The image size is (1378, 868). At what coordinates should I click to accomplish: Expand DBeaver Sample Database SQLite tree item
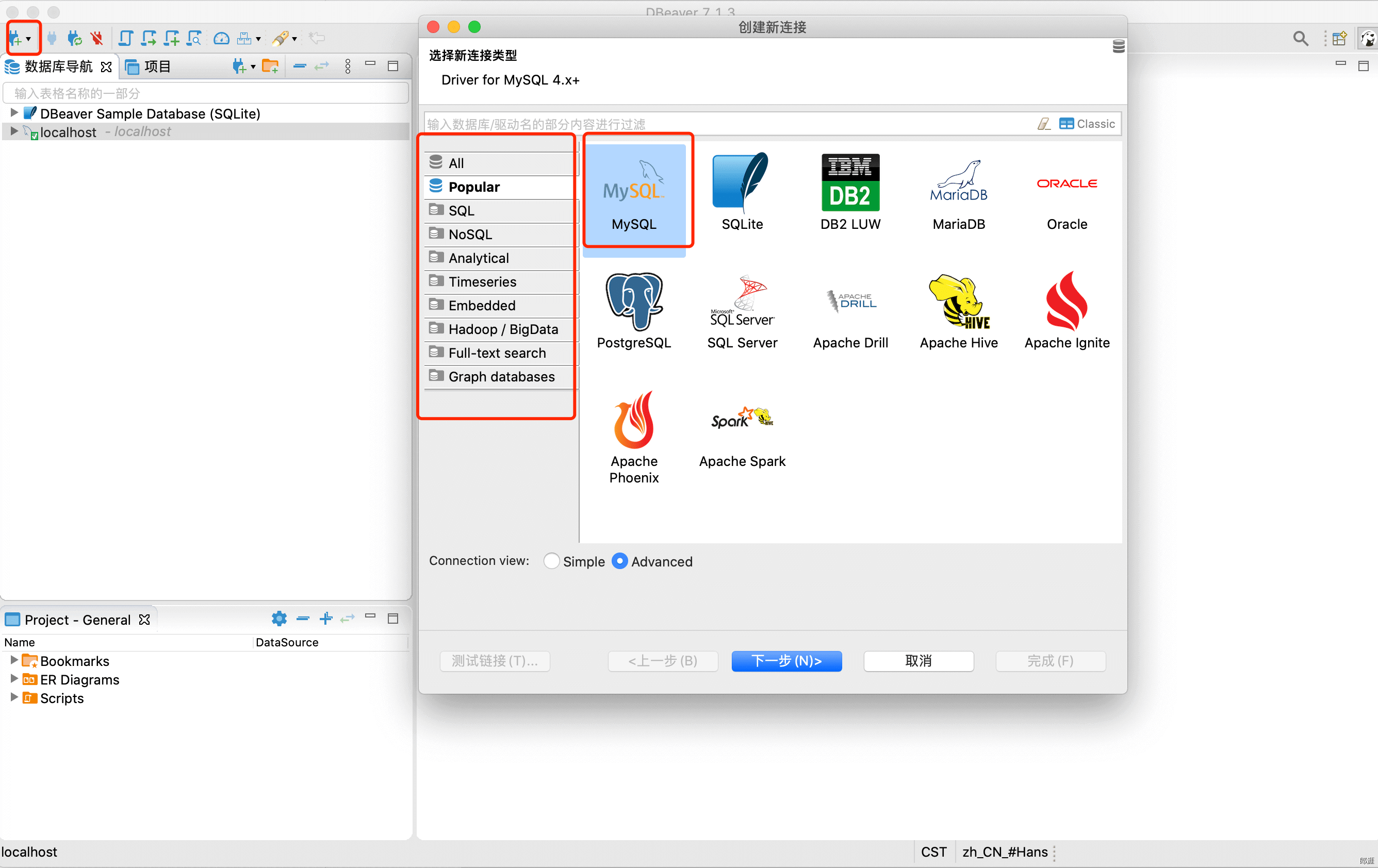point(13,113)
